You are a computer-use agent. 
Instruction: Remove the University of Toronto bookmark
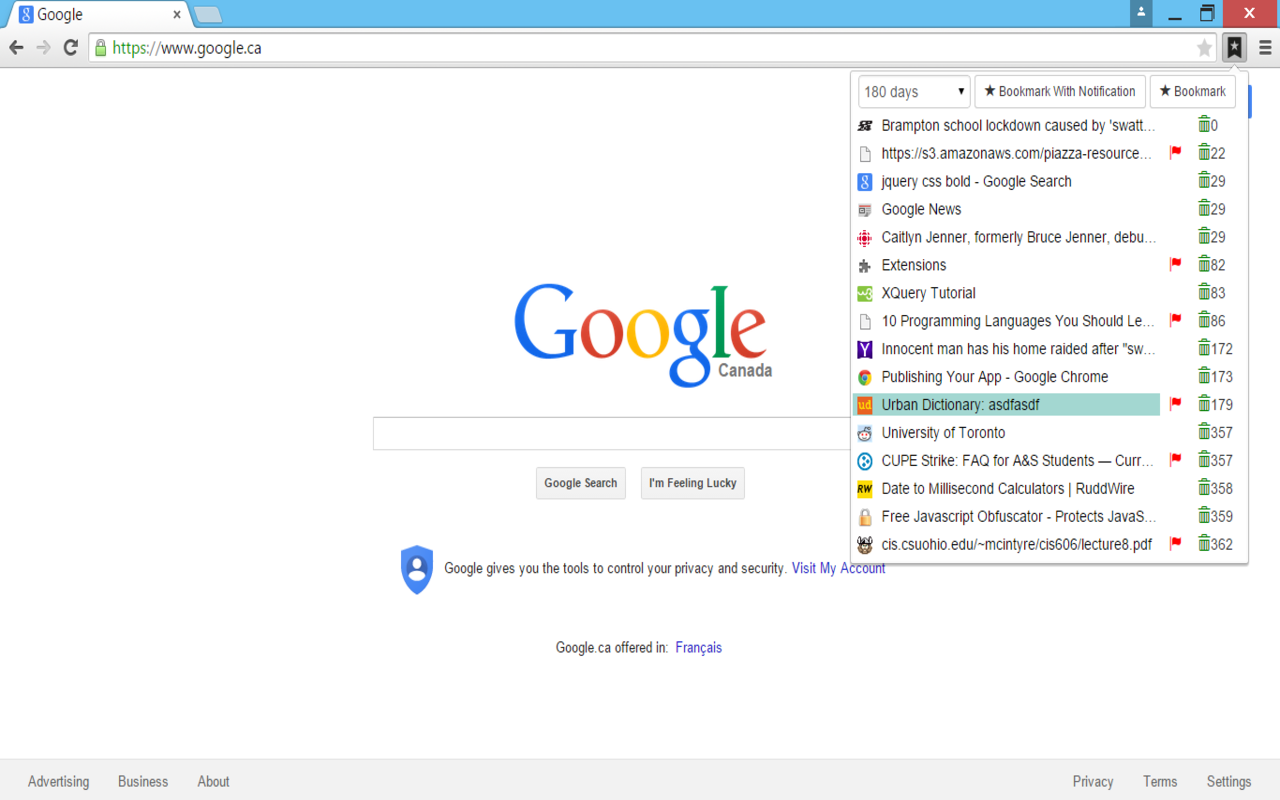(1204, 432)
